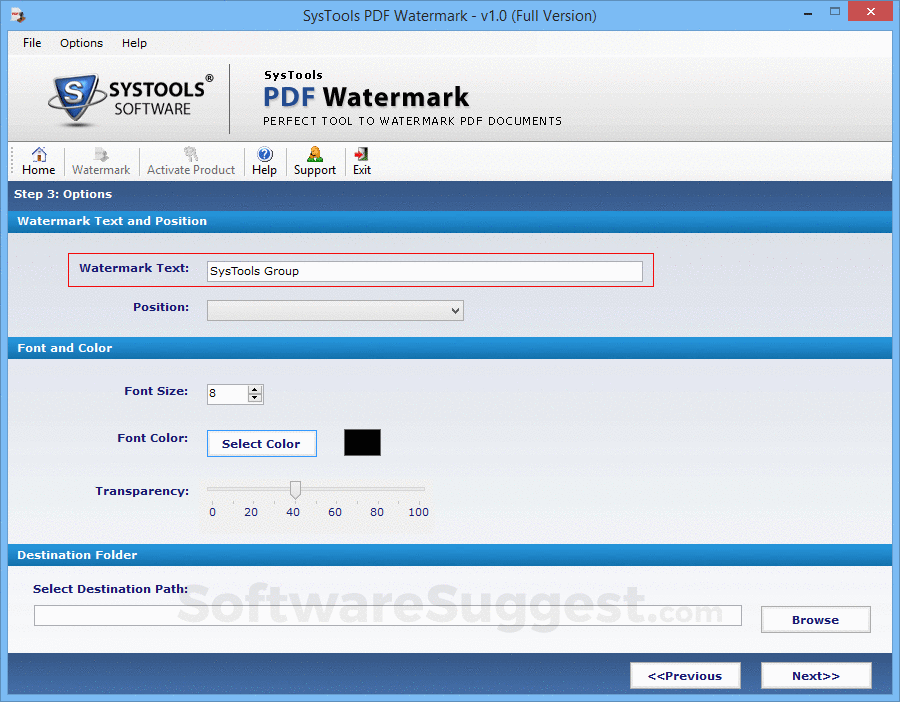
Task: Click the Font Size value box
Action: (x=228, y=394)
